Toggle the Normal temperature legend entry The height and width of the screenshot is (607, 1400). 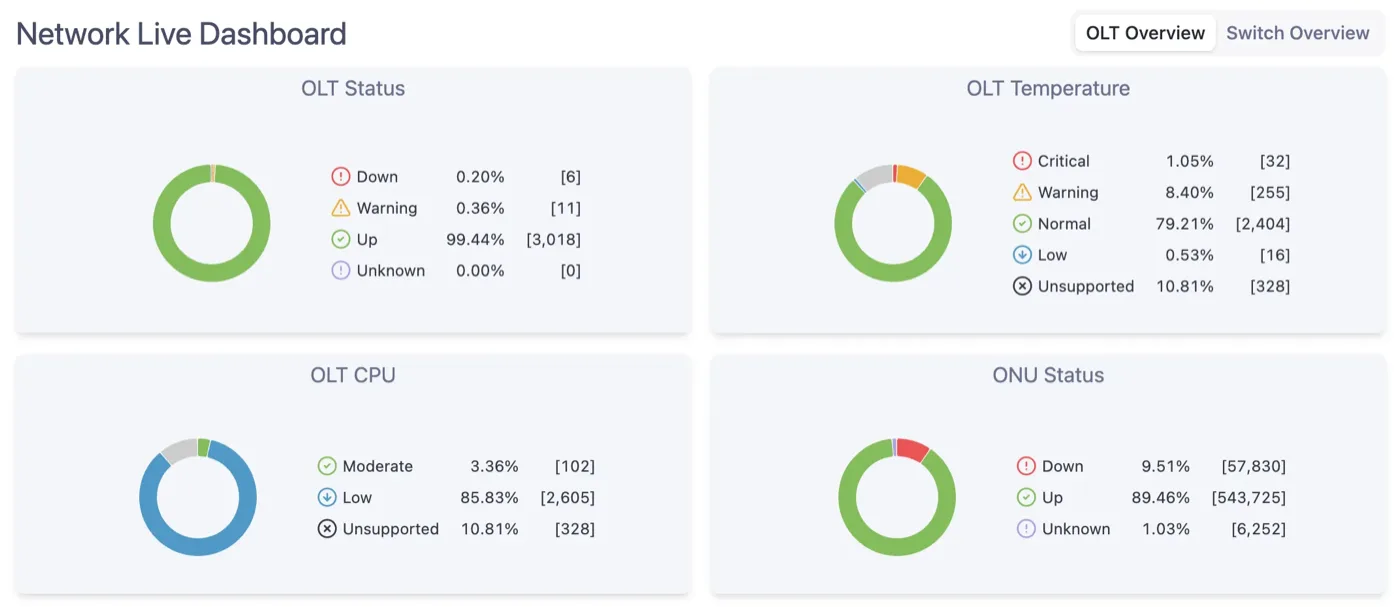coord(1064,223)
